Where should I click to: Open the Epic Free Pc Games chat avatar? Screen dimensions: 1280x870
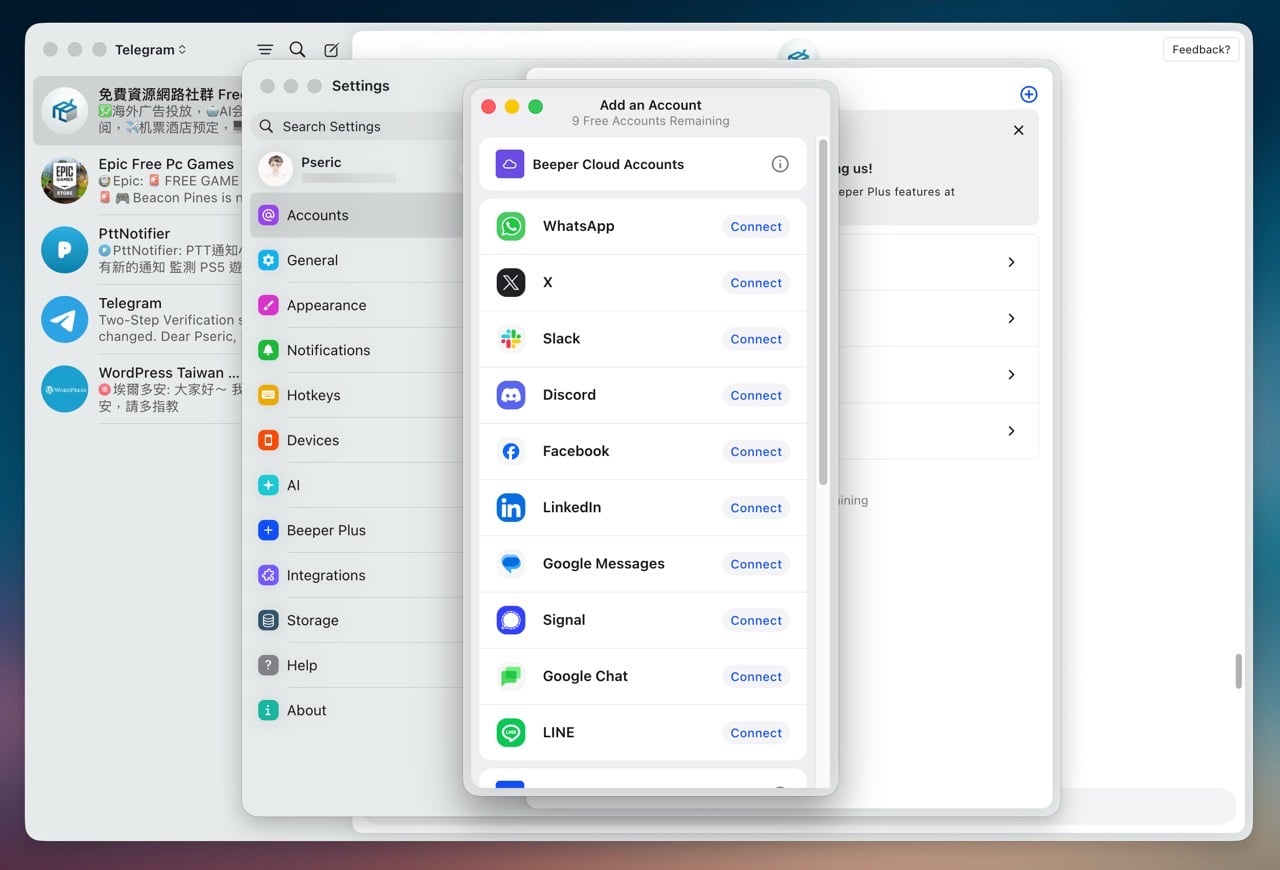[x=65, y=180]
